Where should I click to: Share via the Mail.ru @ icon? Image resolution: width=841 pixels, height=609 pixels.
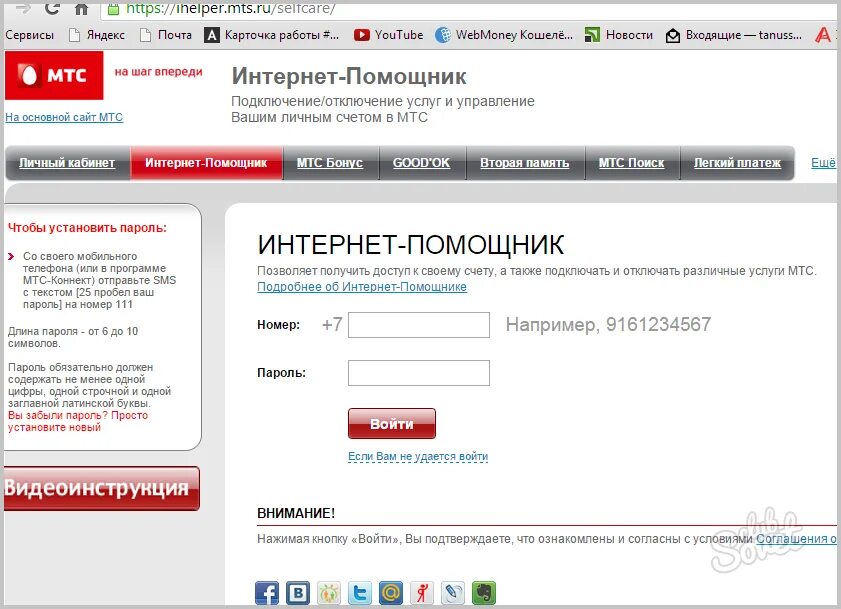click(x=391, y=593)
